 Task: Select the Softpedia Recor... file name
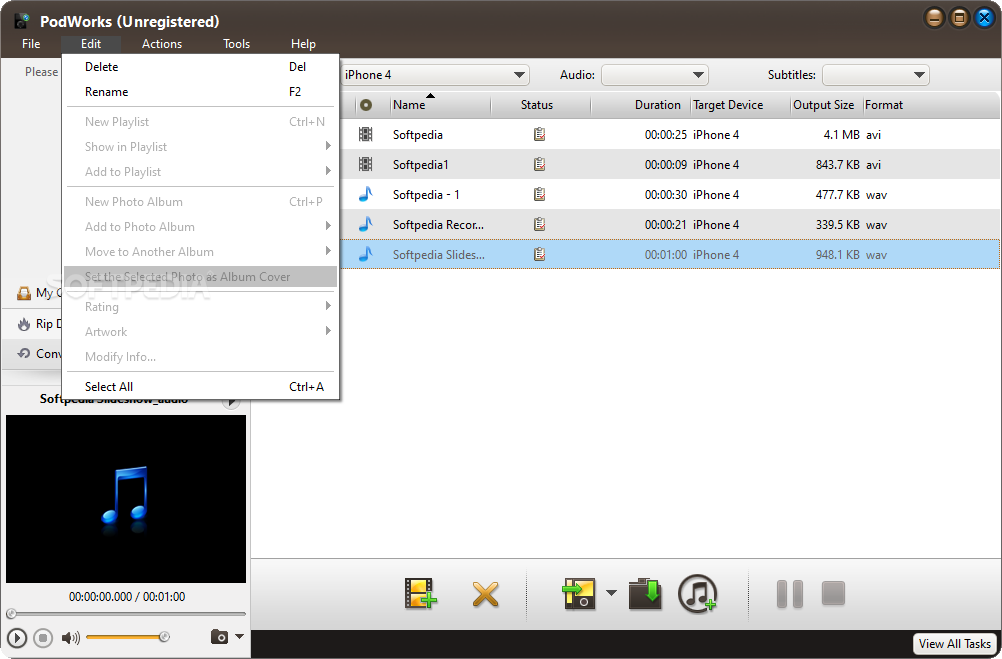(x=438, y=224)
